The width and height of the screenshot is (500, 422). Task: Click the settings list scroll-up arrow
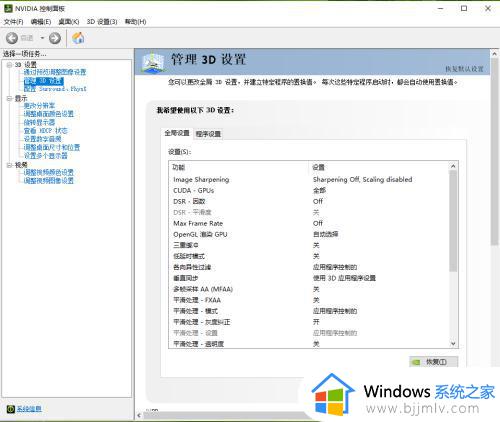point(453,166)
